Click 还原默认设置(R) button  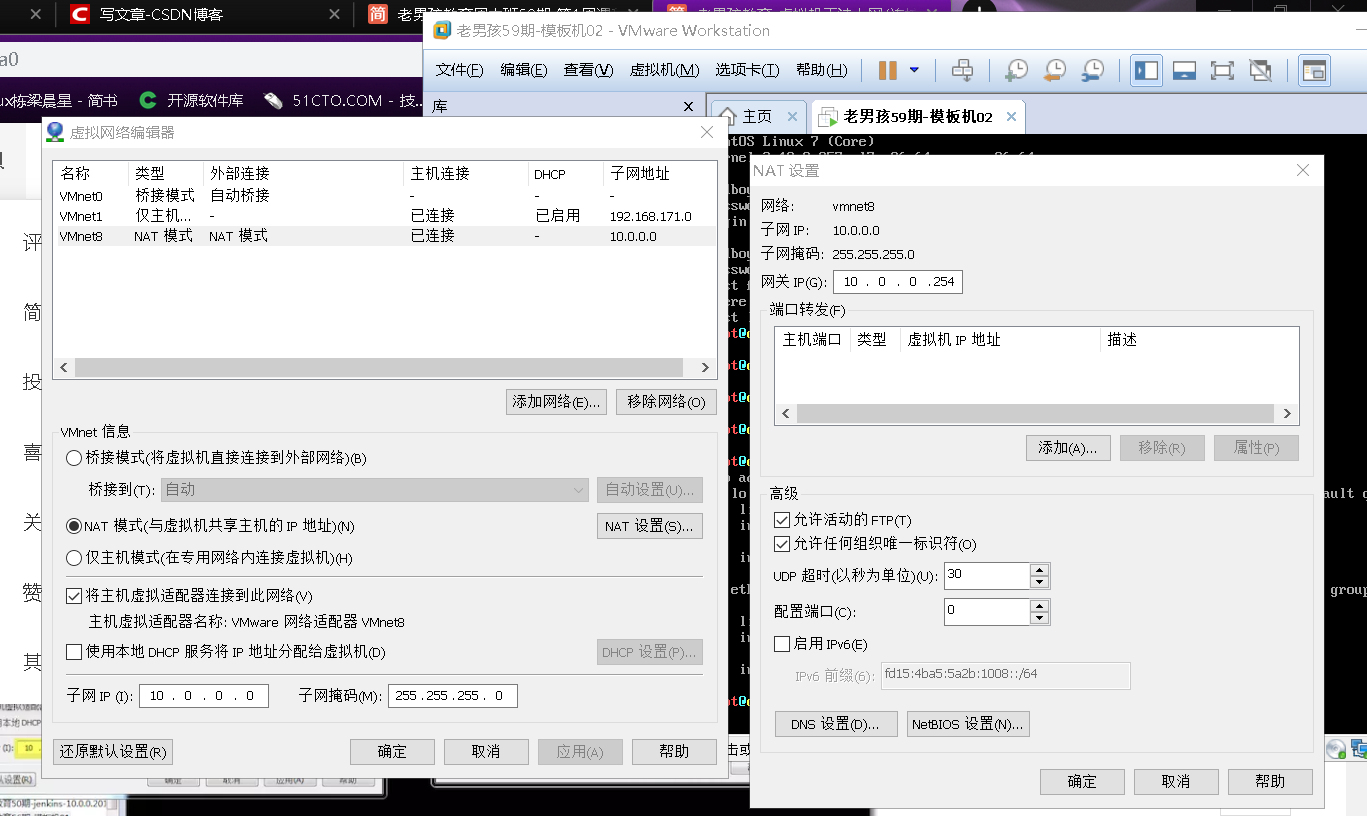(x=113, y=752)
